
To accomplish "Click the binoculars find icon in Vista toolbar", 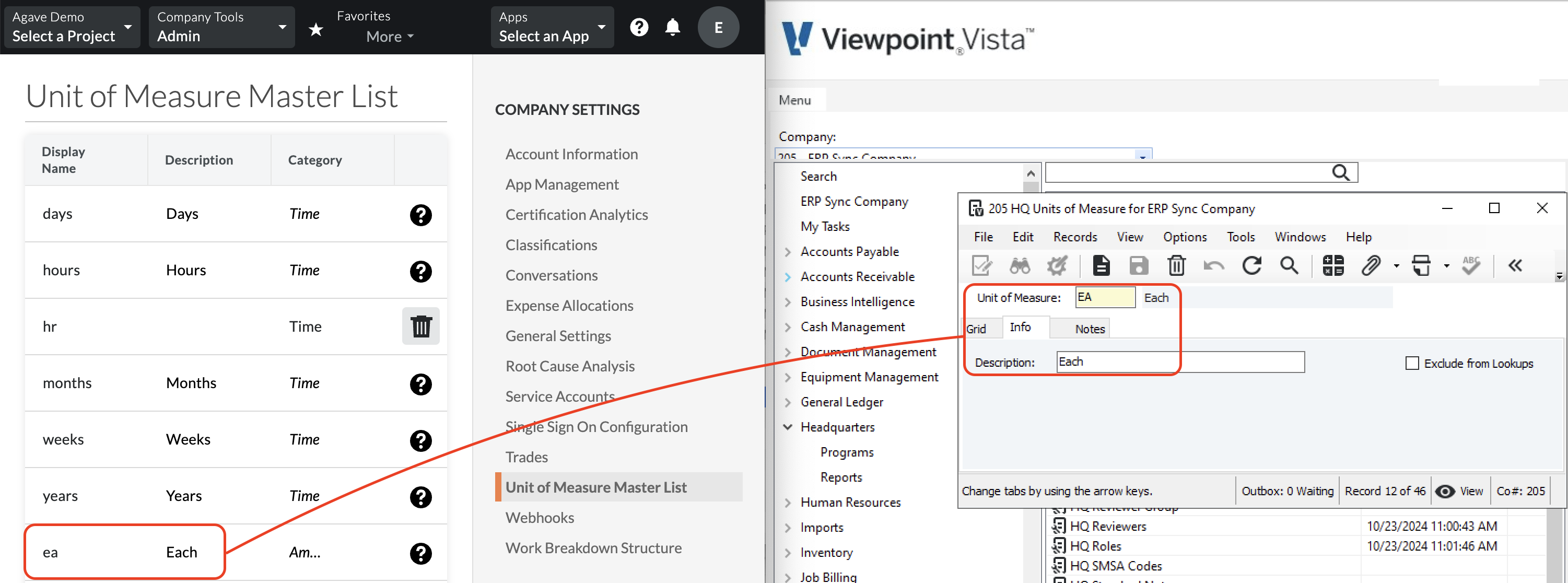I will (1020, 266).
